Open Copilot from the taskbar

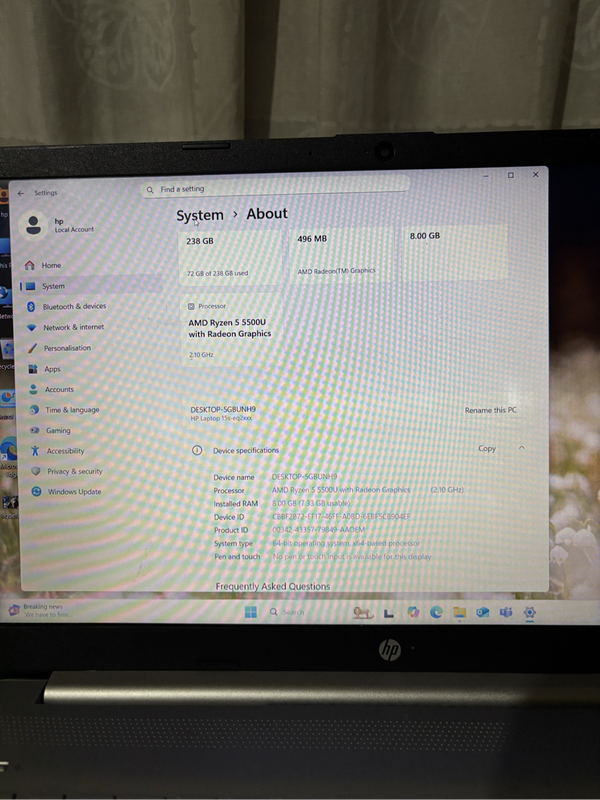click(x=413, y=612)
